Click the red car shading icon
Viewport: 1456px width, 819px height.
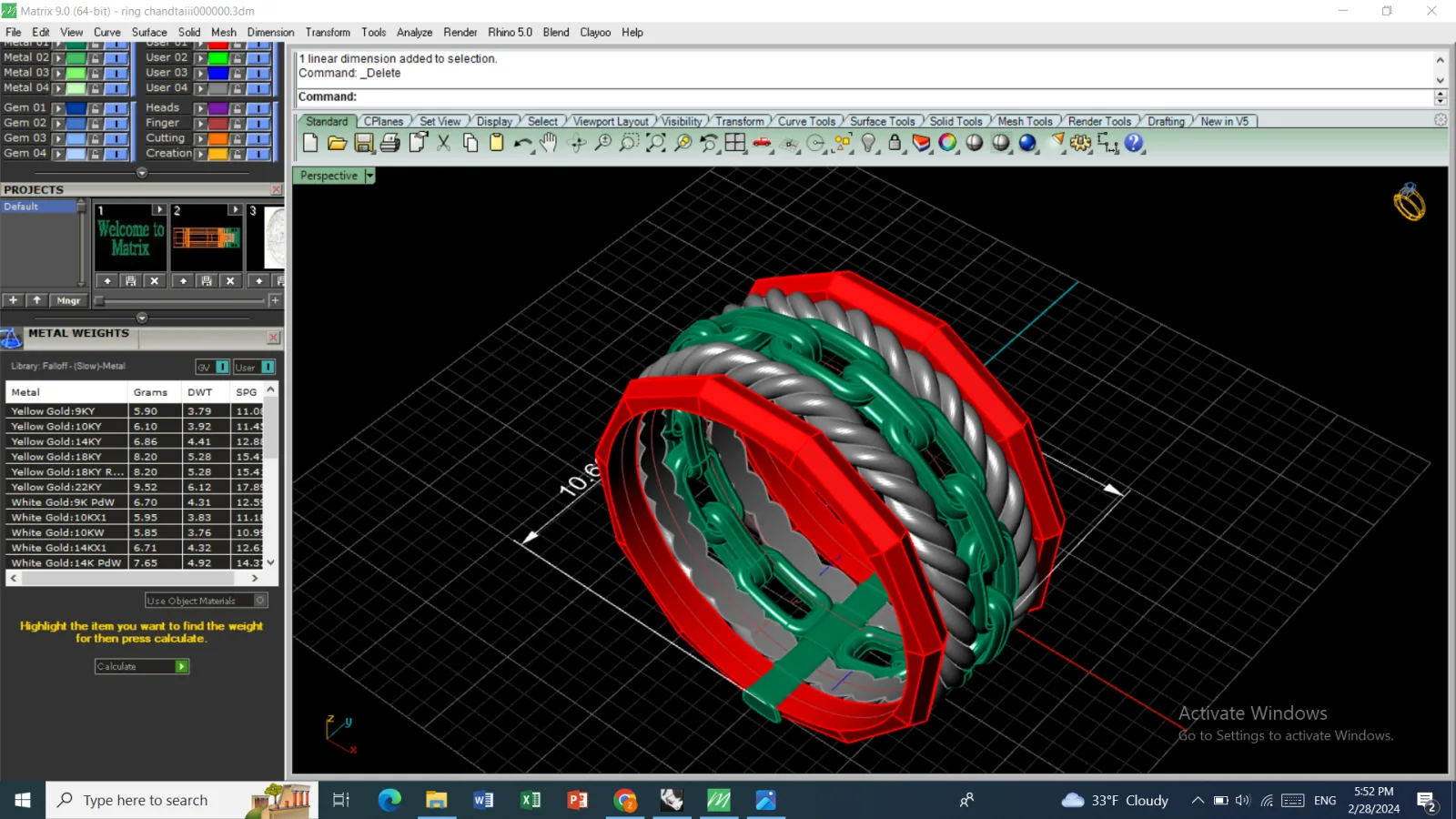point(762,143)
